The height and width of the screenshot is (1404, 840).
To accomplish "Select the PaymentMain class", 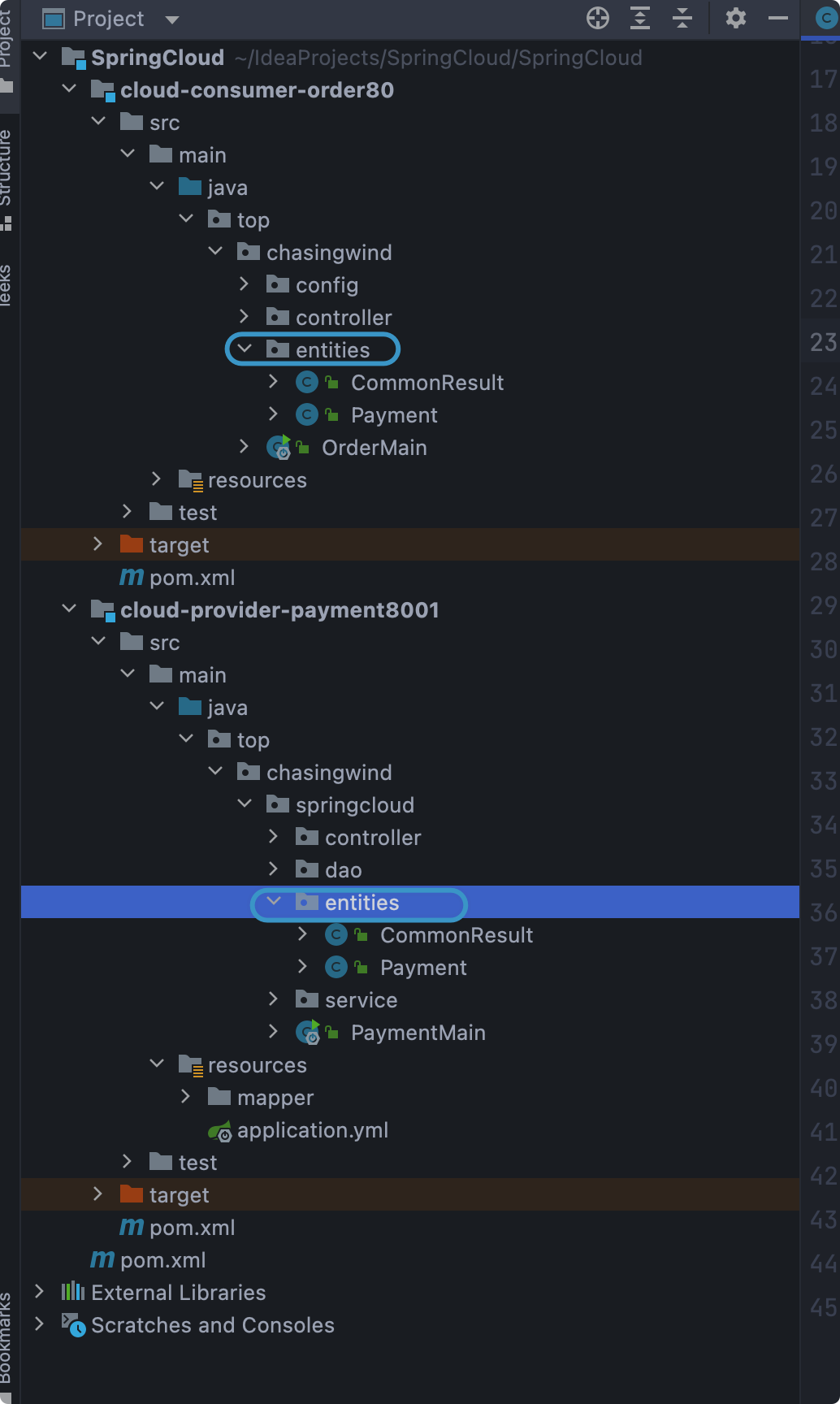I will (418, 1033).
